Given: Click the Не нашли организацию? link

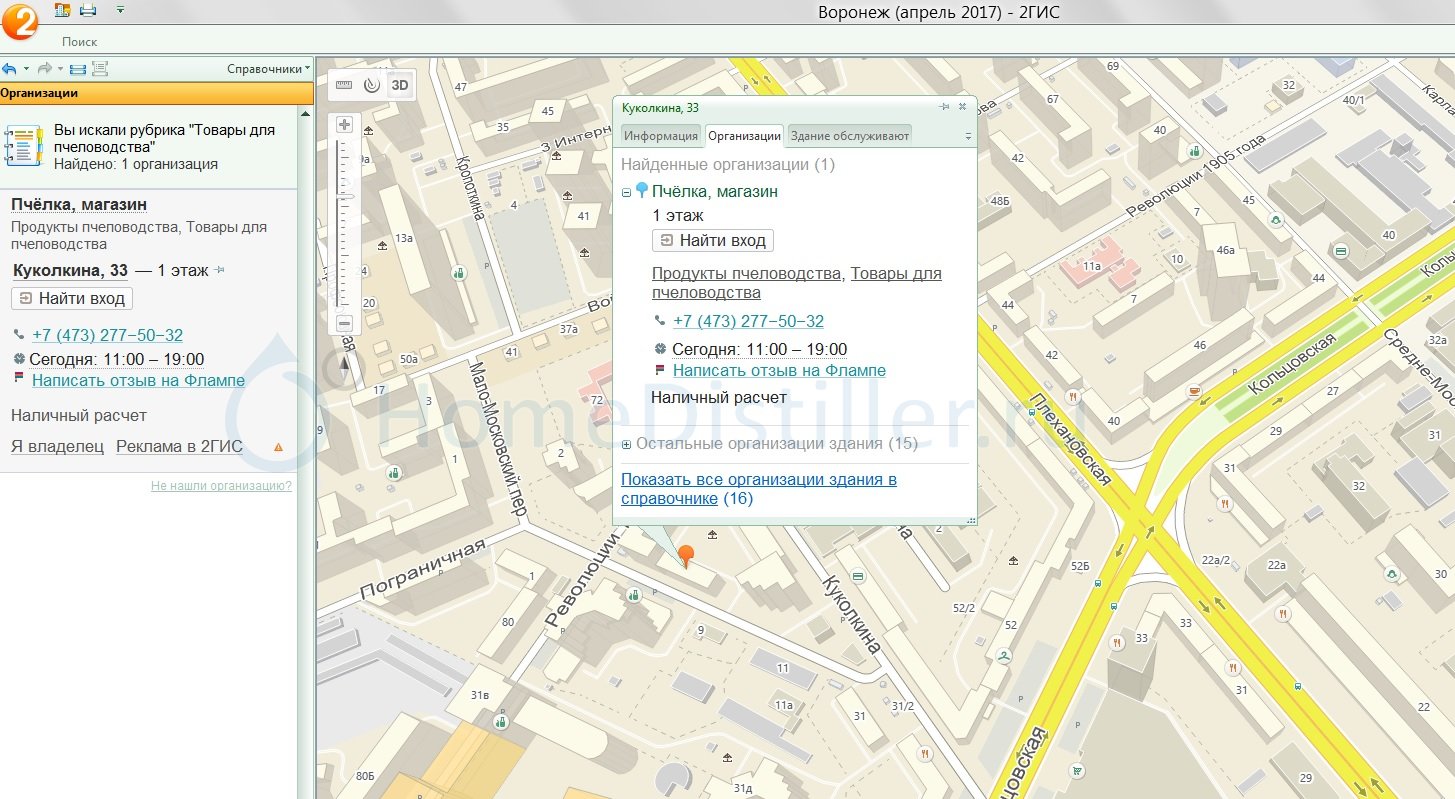Looking at the screenshot, I should click(221, 486).
